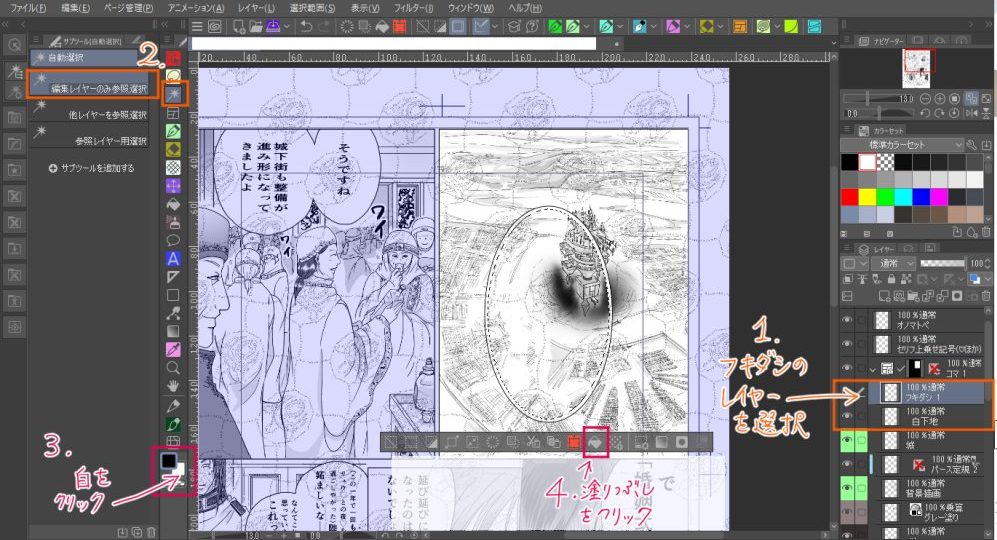Open the dropdown arrow next to the Save icon
The height and width of the screenshot is (540, 997).
287,27
